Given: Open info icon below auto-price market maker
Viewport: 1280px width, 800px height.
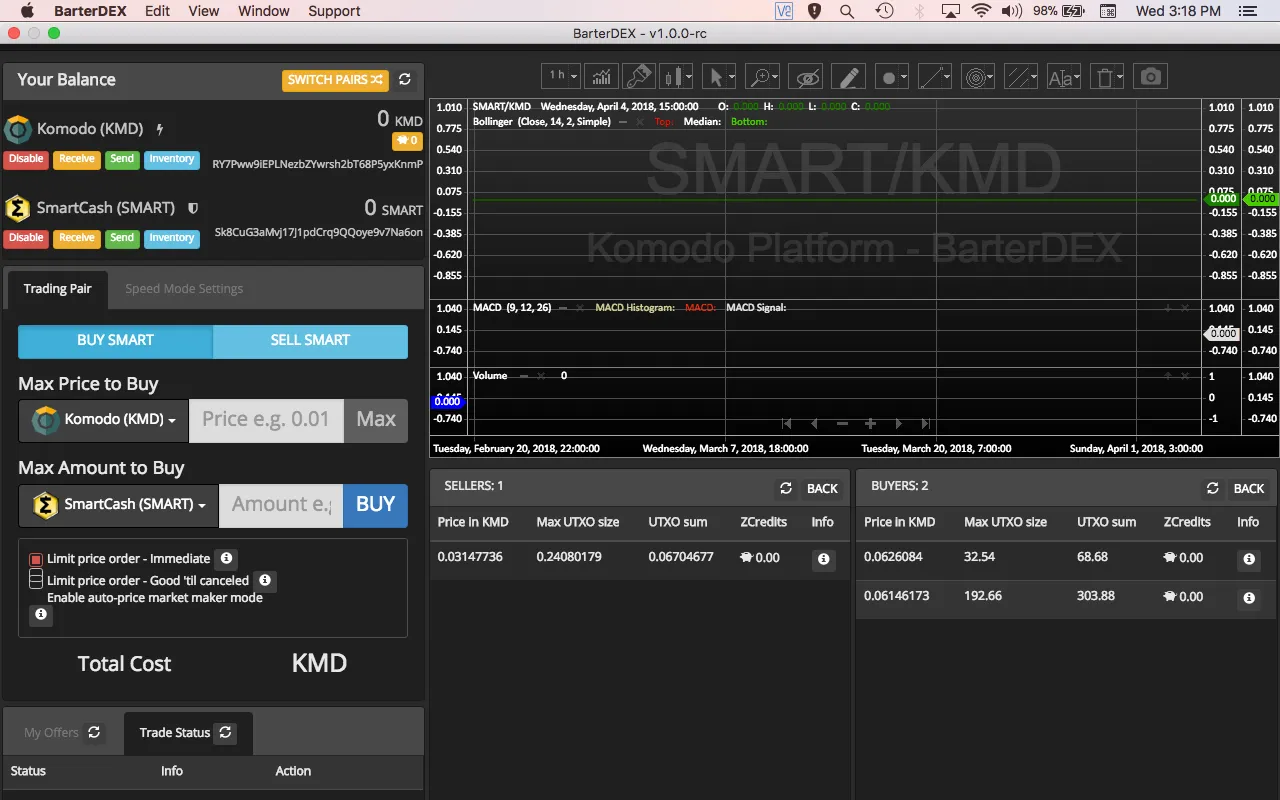Looking at the screenshot, I should click(x=41, y=614).
